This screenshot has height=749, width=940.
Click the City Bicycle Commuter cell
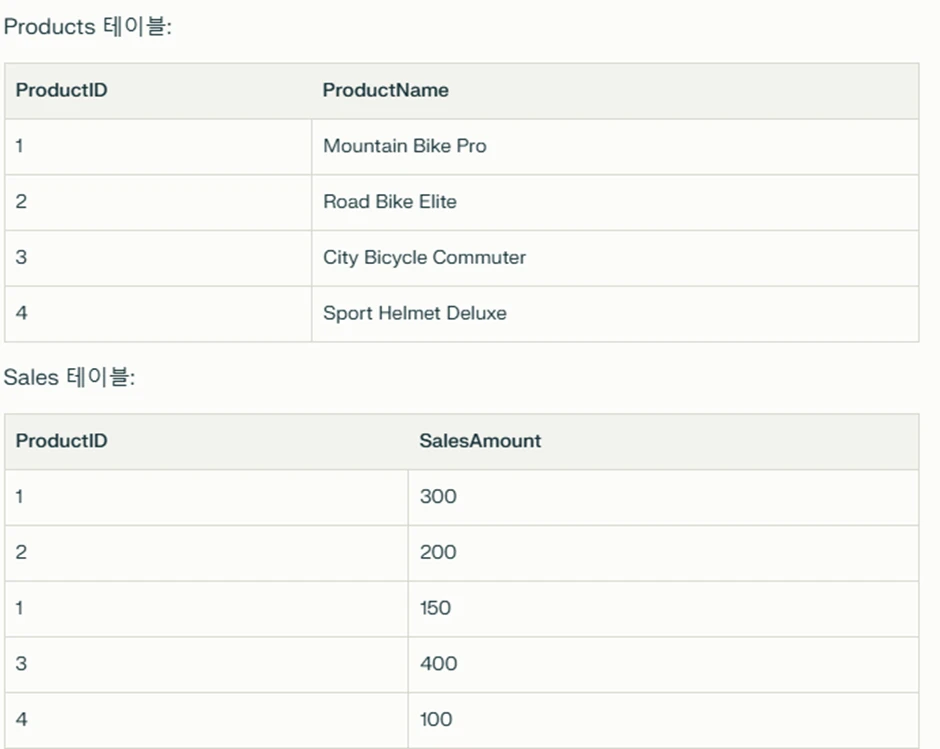[x=615, y=258]
